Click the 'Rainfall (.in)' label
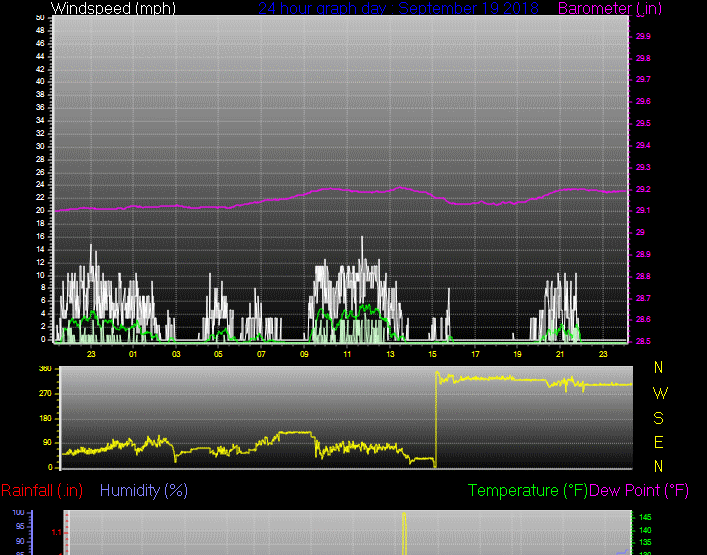 coord(42,491)
